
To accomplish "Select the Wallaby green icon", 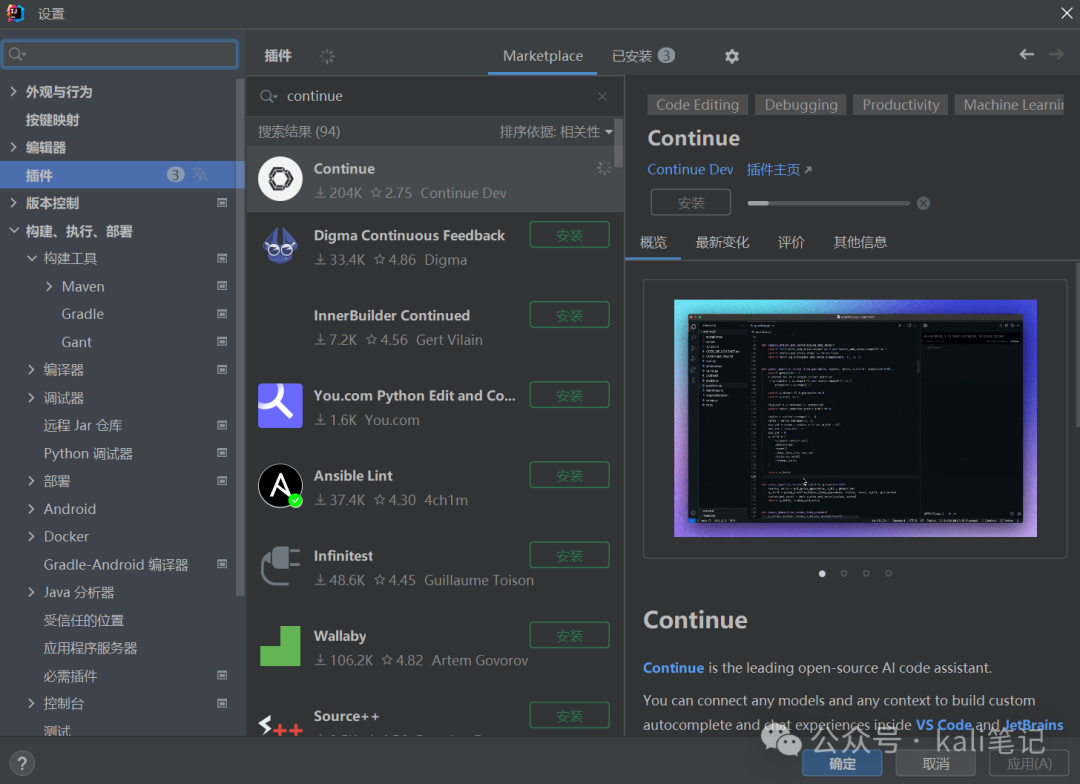I will [x=280, y=646].
